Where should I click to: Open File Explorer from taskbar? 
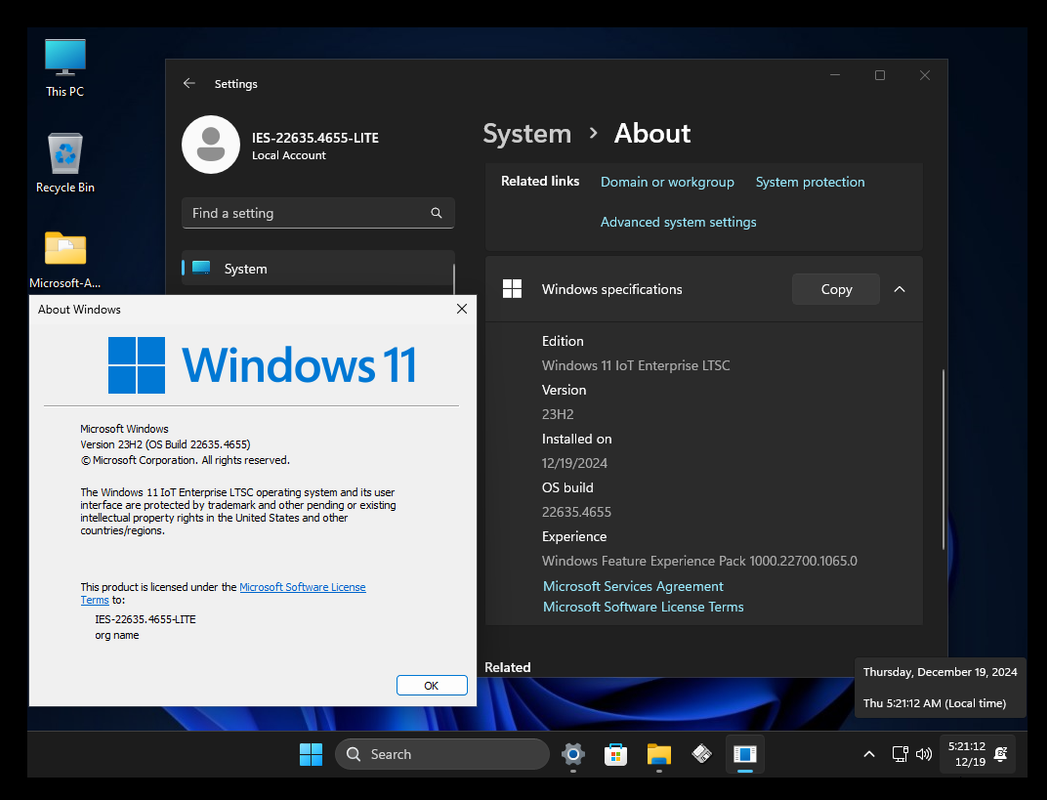tap(659, 754)
